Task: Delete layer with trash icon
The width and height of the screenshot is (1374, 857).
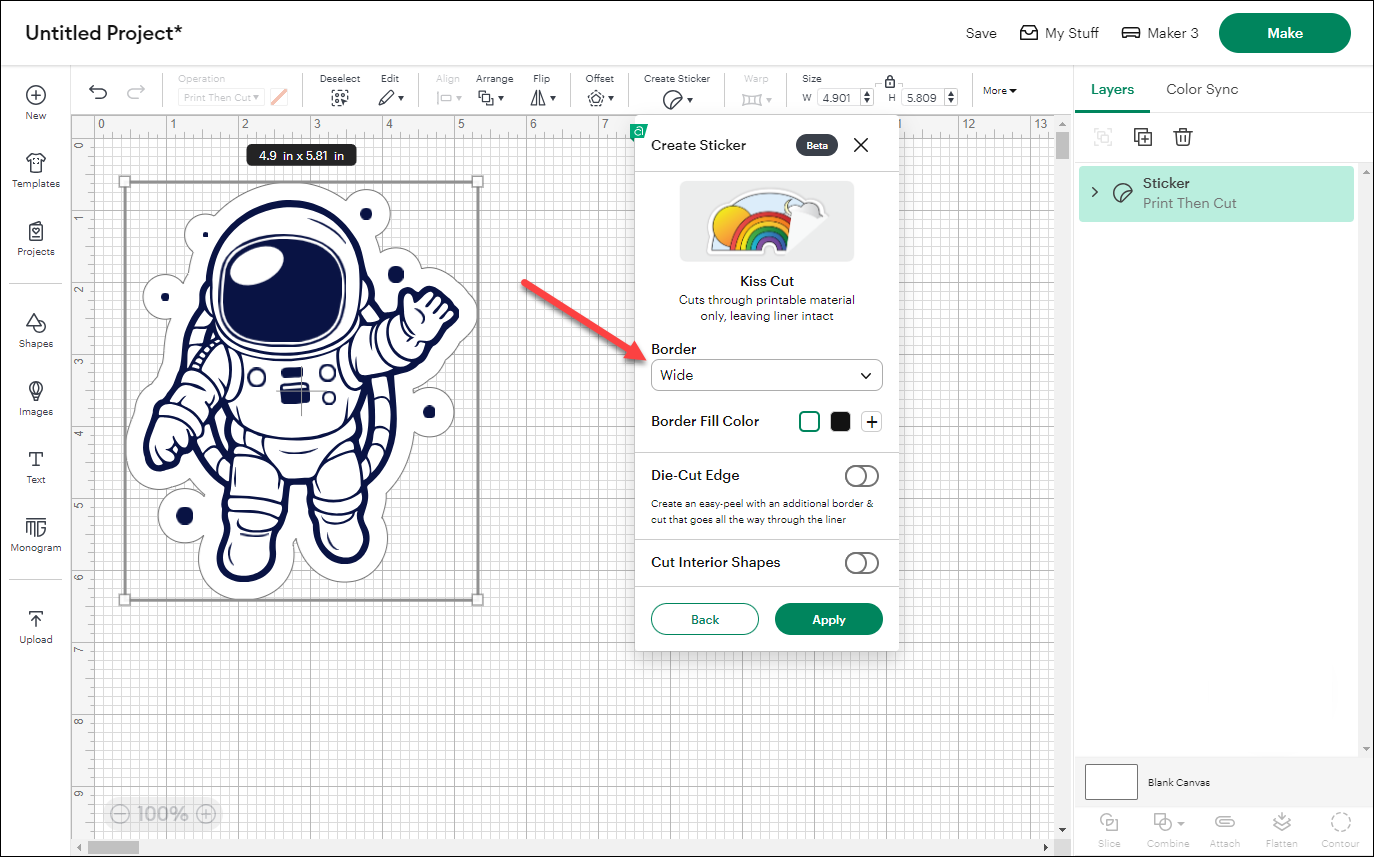Action: pos(1183,137)
